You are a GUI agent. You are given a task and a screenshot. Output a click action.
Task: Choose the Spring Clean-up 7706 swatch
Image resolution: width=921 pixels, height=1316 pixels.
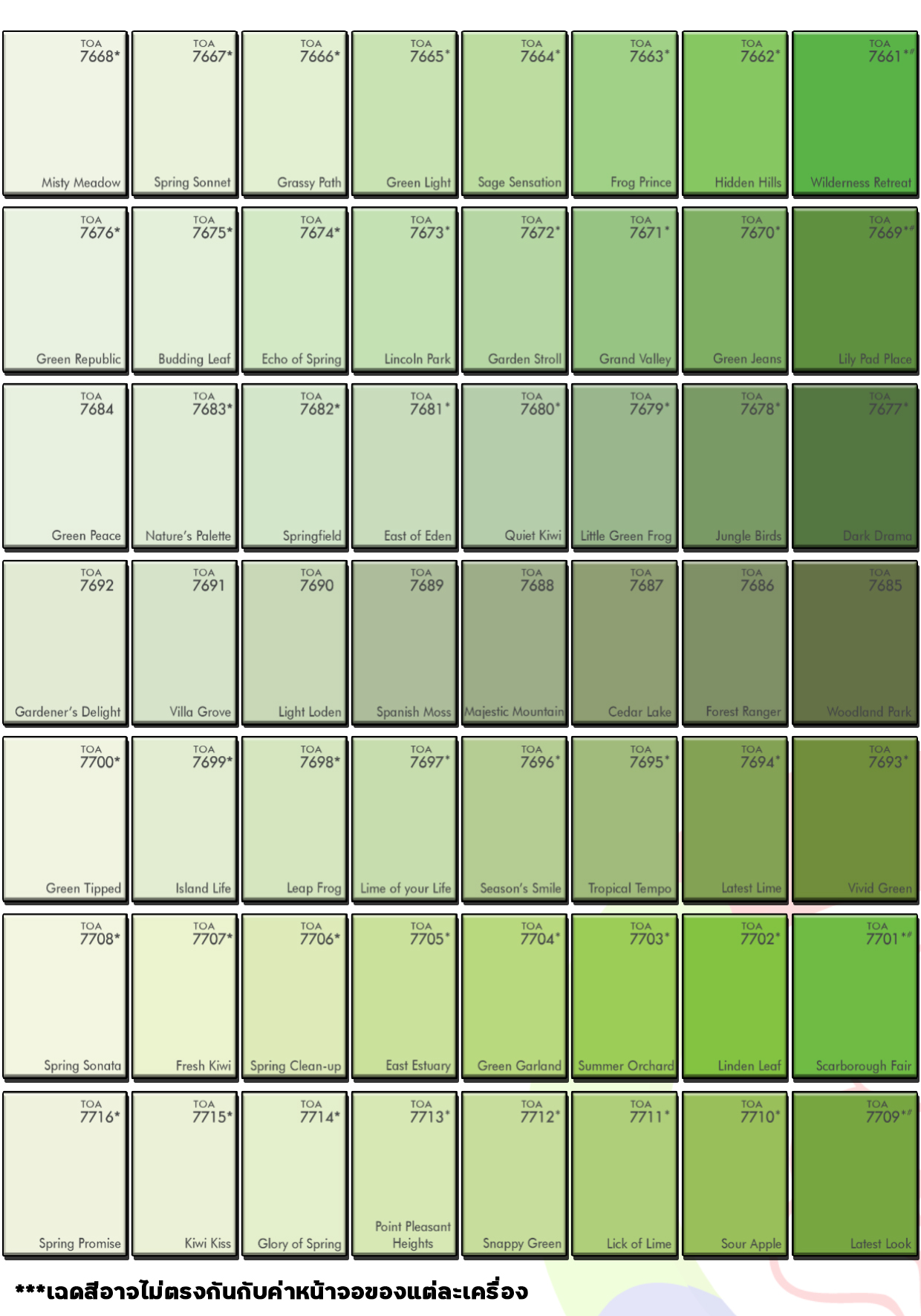pos(294,997)
